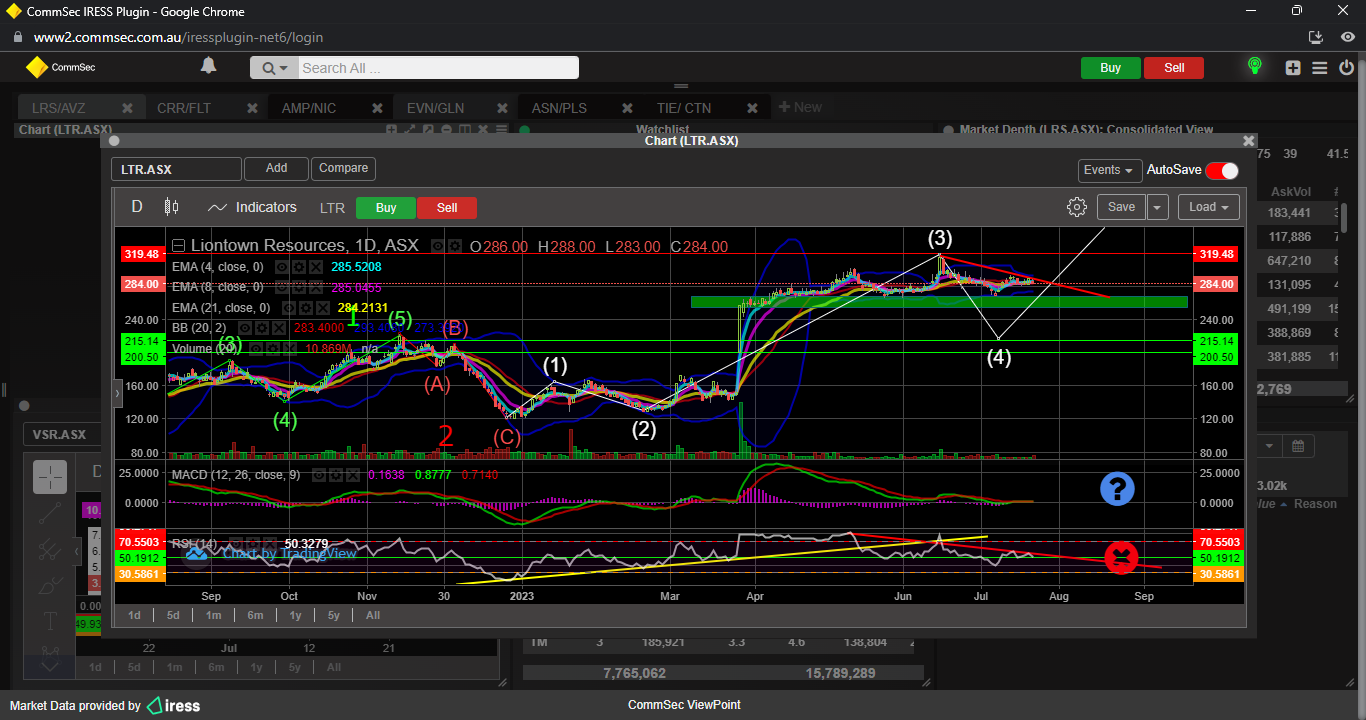Toggle visibility of EMA (4) indicator
The height and width of the screenshot is (720, 1366).
point(281,267)
